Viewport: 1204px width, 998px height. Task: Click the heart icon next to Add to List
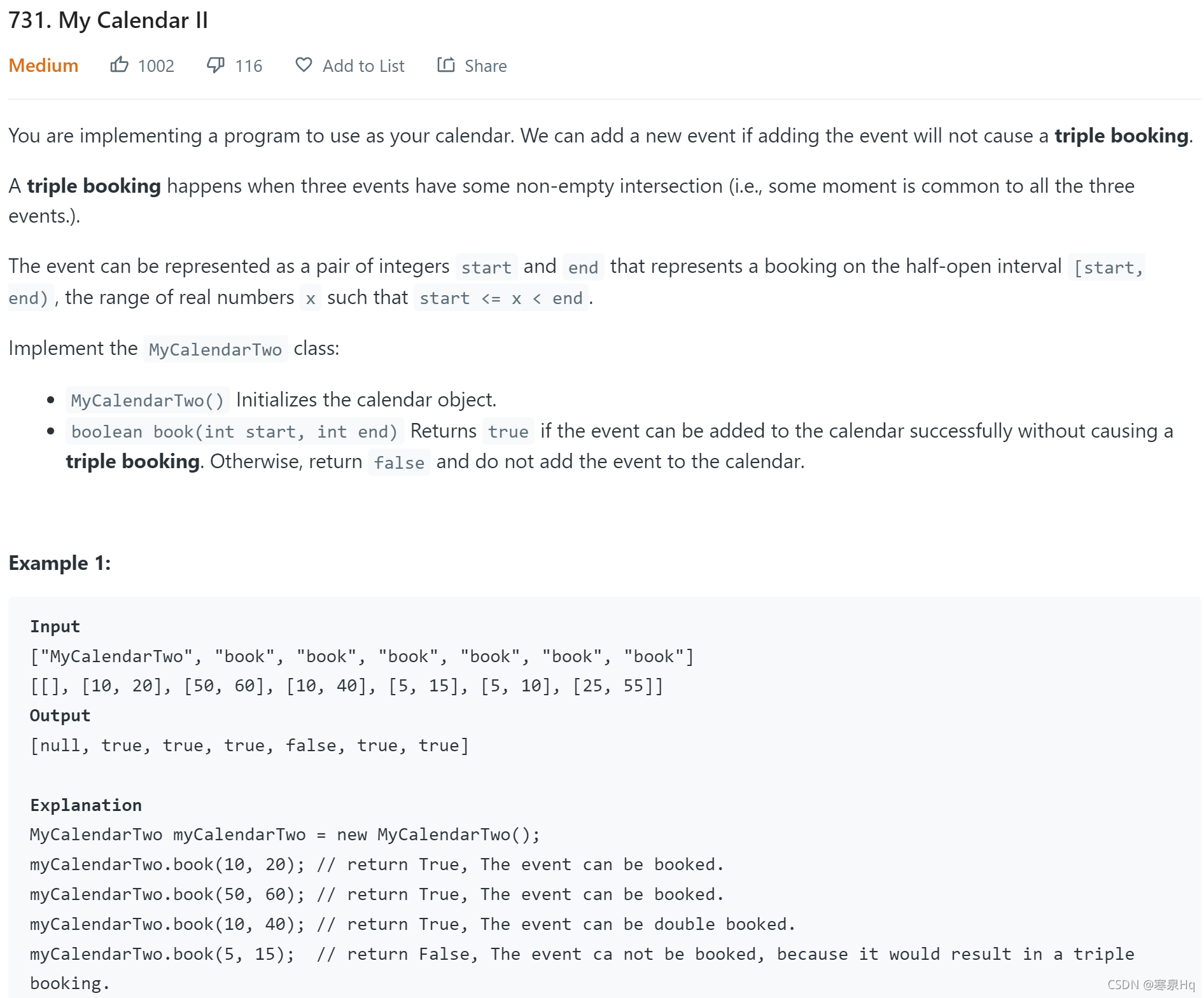(304, 64)
